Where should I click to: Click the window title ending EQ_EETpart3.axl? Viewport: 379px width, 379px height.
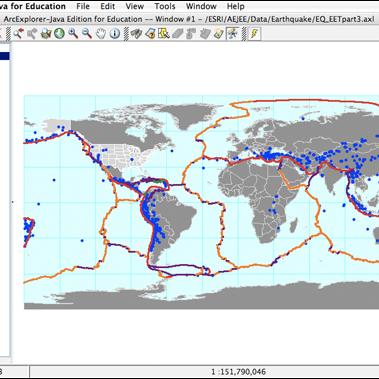pos(189,19)
